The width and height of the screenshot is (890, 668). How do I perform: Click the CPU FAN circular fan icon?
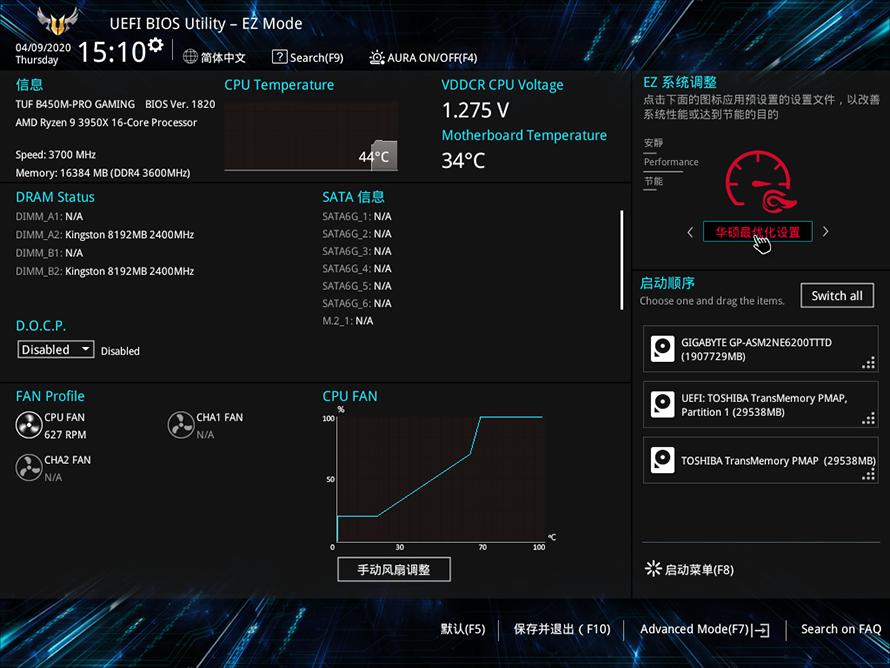pyautogui.click(x=30, y=424)
